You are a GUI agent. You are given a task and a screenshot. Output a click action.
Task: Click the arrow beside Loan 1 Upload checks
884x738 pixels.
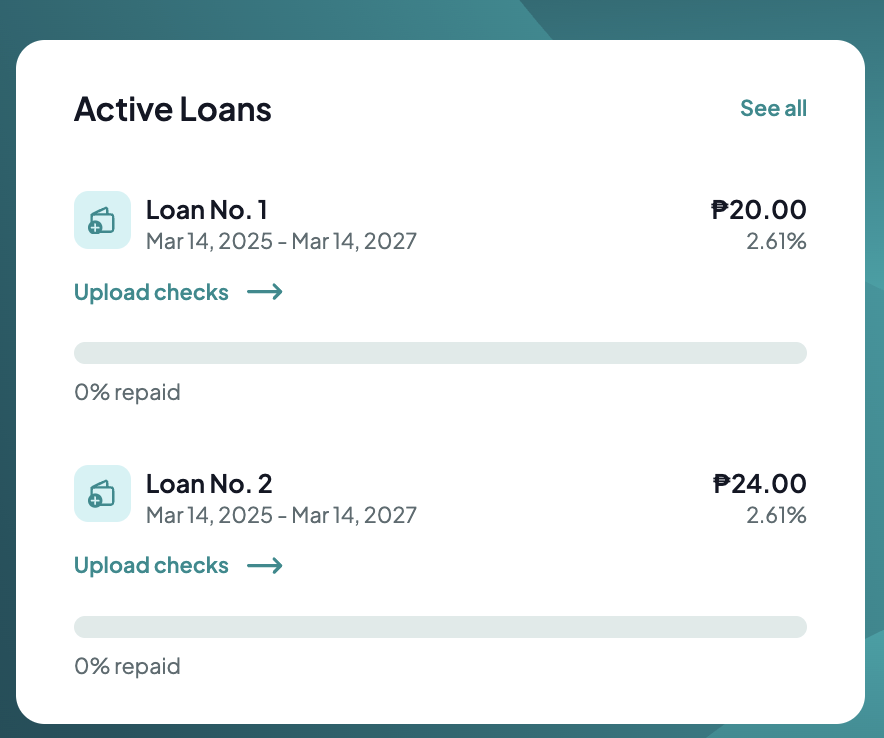(x=265, y=292)
